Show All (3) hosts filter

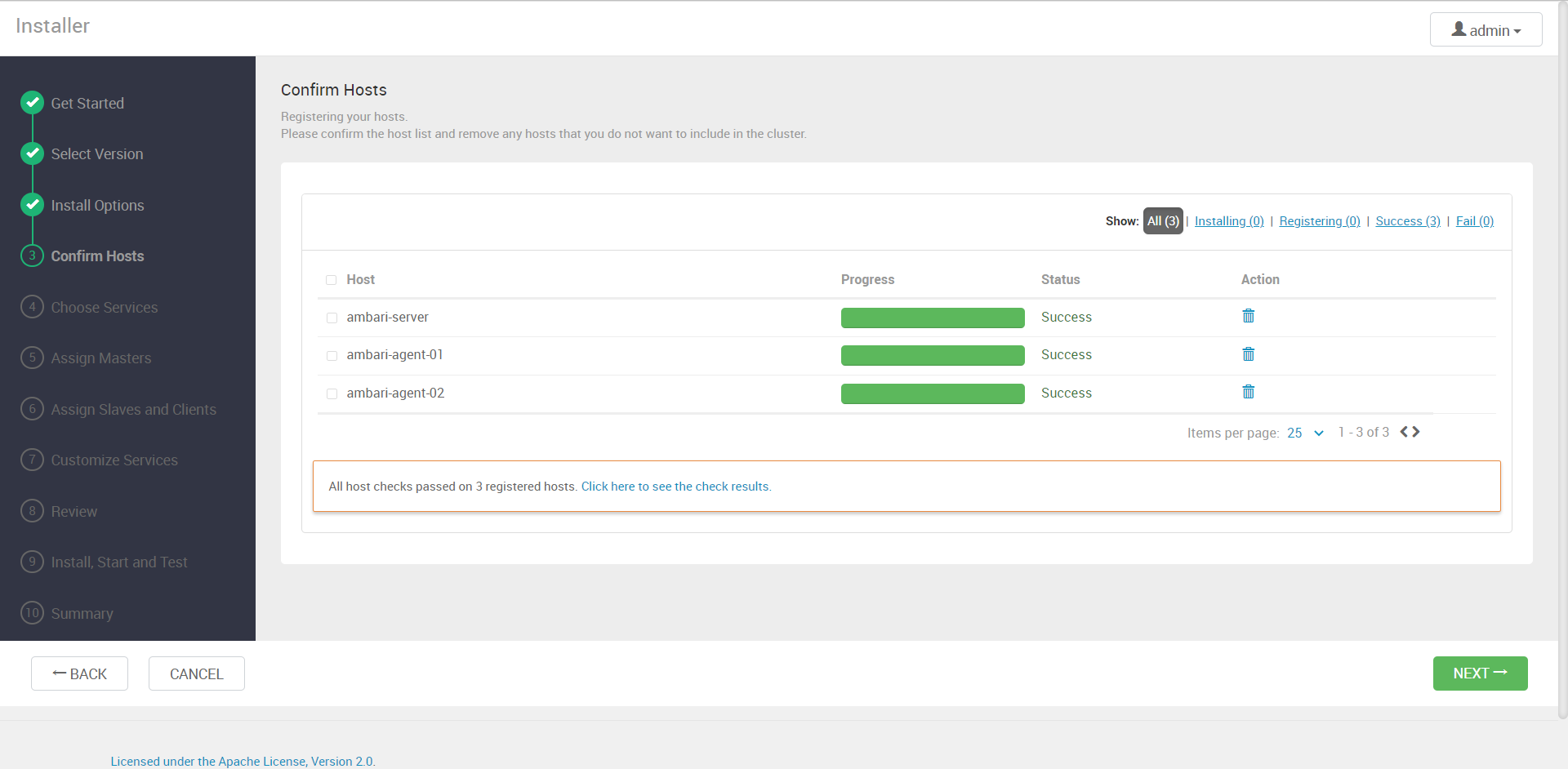[1163, 220]
